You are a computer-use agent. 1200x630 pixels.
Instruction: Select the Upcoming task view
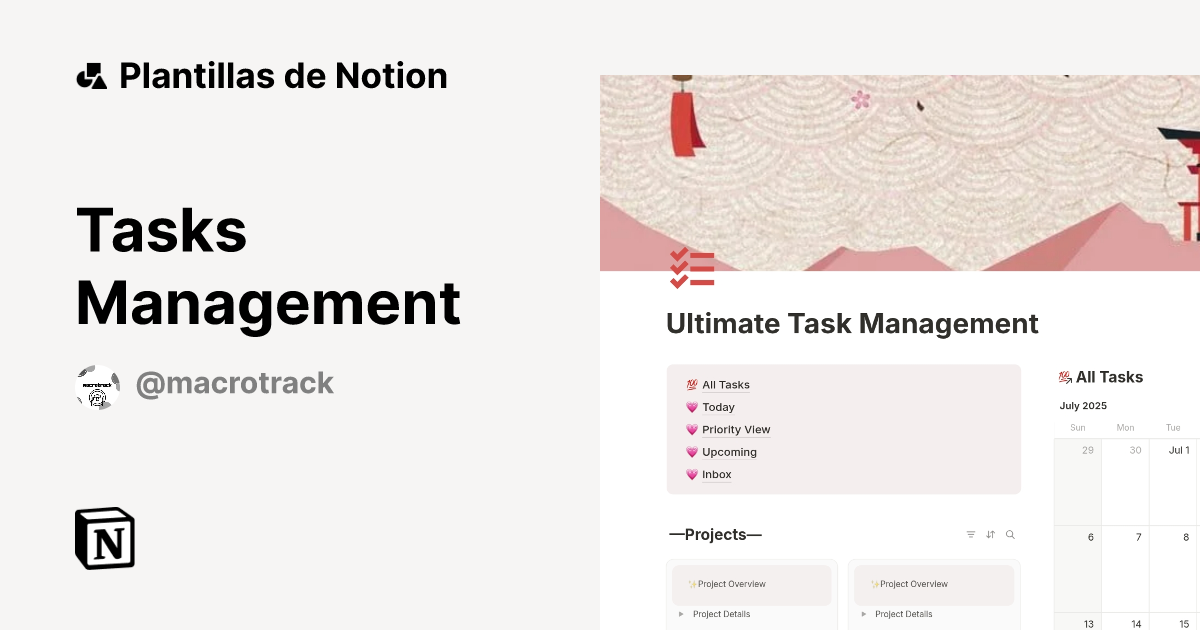tap(729, 452)
